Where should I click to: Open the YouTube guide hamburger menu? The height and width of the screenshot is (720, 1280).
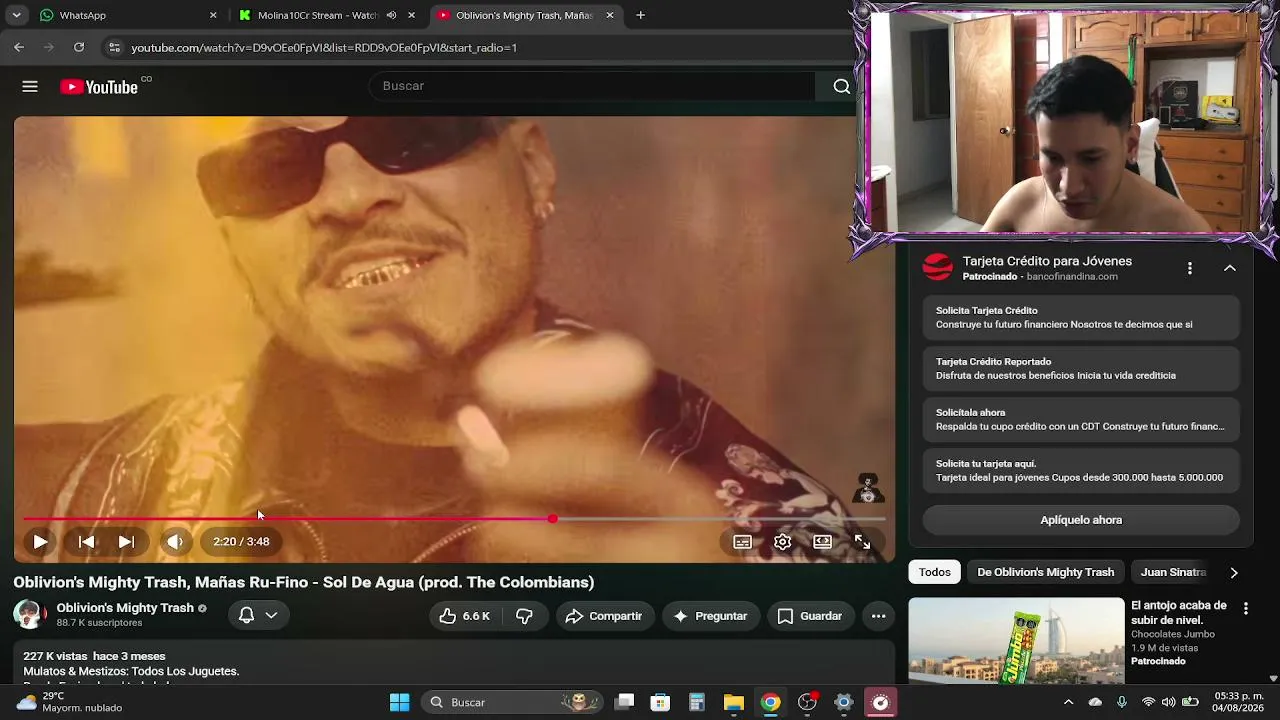coord(30,86)
